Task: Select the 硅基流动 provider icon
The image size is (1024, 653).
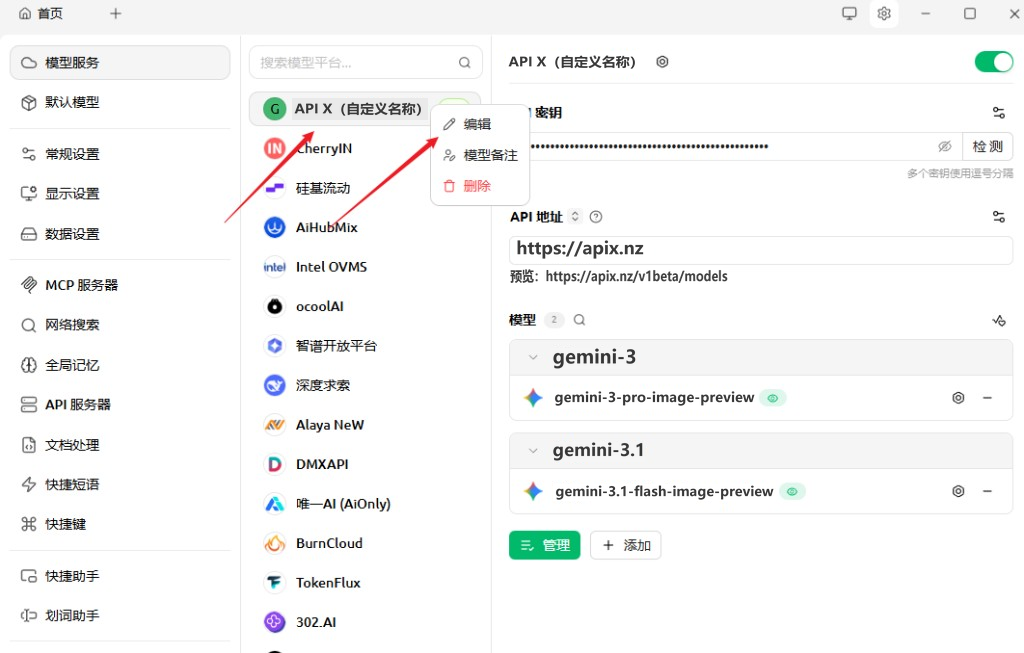Action: [x=275, y=188]
